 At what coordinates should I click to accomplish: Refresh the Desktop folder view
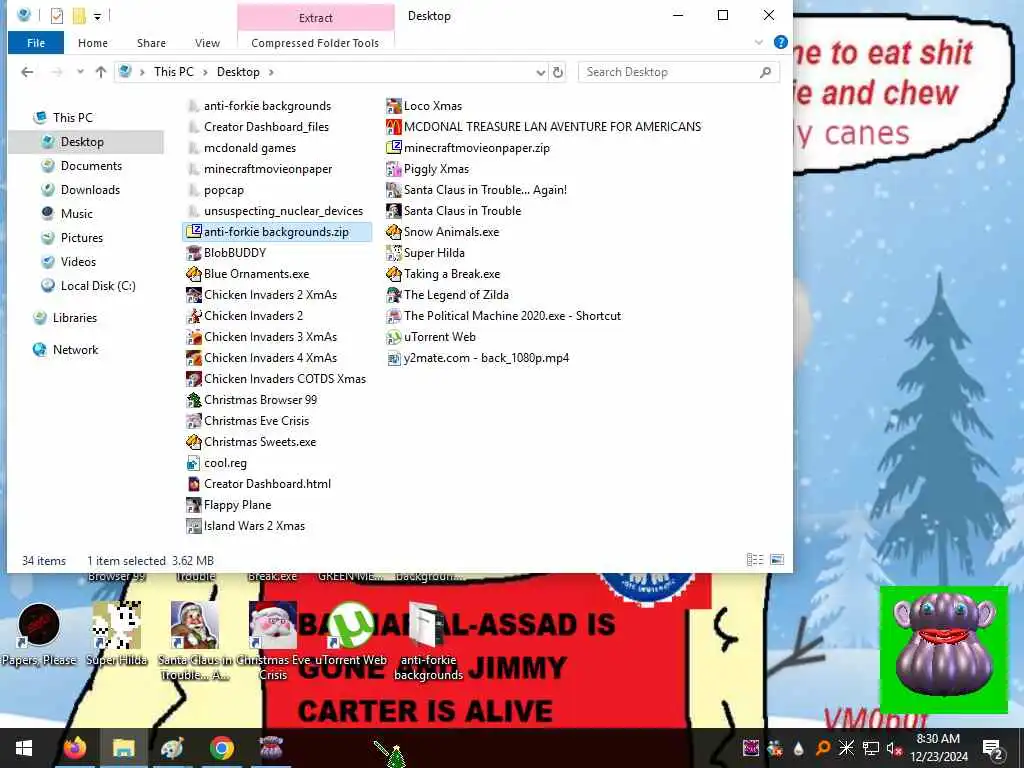[x=558, y=72]
